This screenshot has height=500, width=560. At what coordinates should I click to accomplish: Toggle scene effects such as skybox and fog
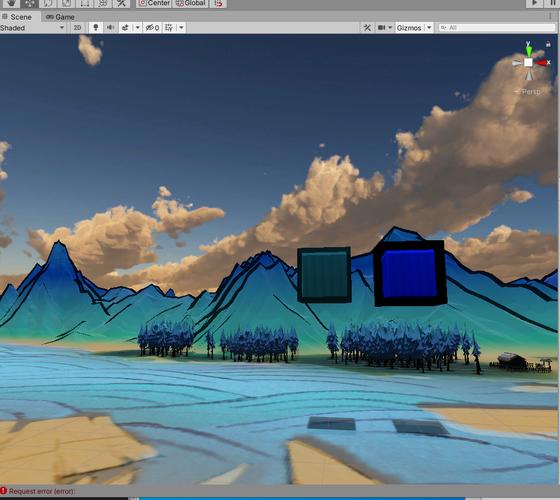click(x=125, y=28)
